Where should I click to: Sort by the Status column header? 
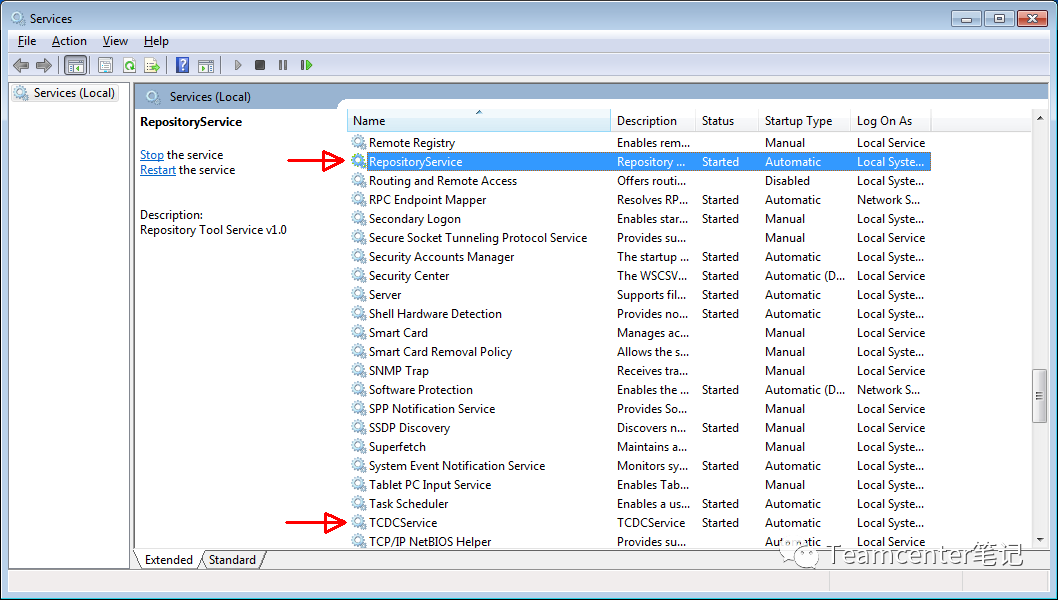tap(718, 121)
